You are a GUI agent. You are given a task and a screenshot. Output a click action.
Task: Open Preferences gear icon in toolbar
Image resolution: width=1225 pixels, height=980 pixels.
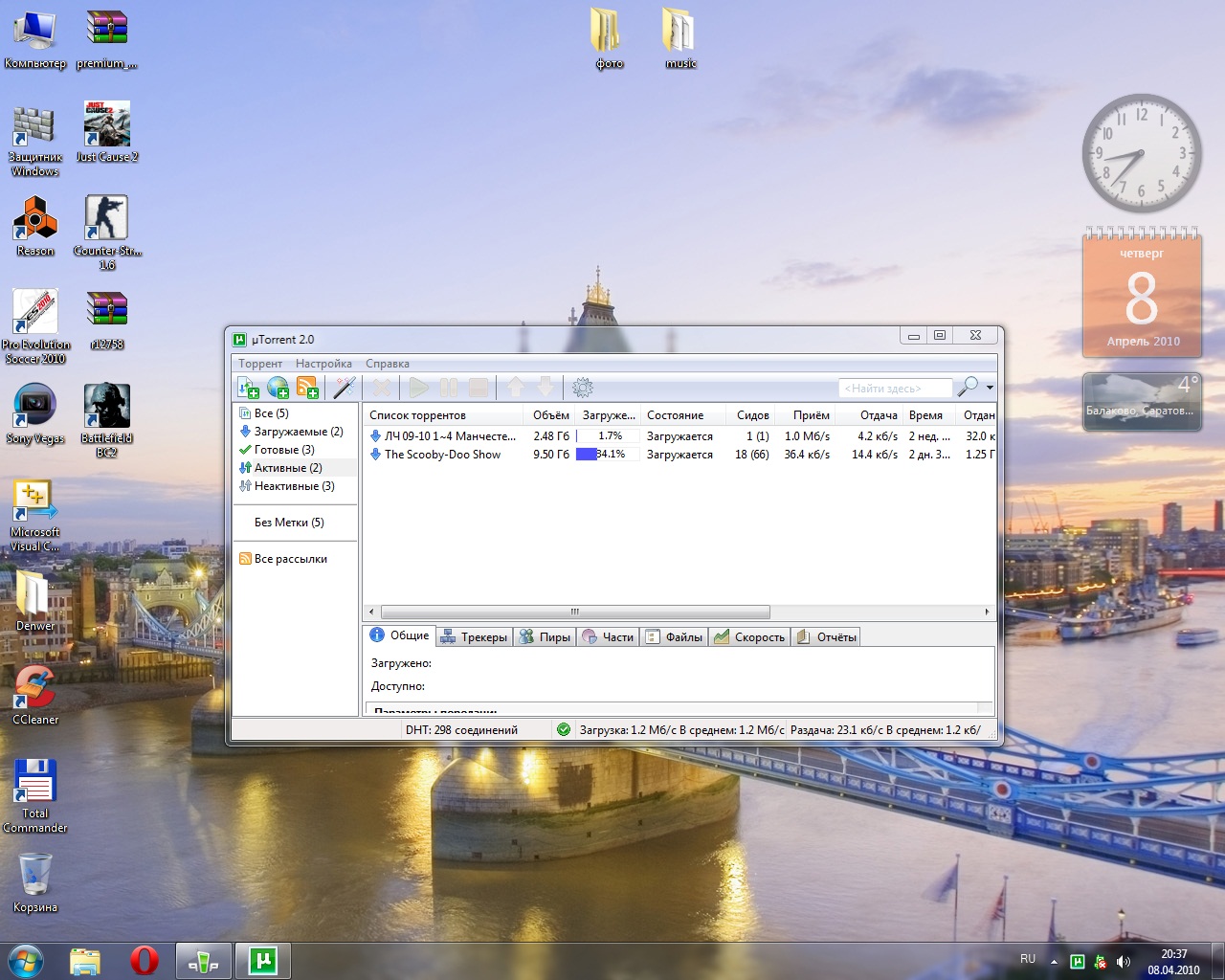pos(582,388)
